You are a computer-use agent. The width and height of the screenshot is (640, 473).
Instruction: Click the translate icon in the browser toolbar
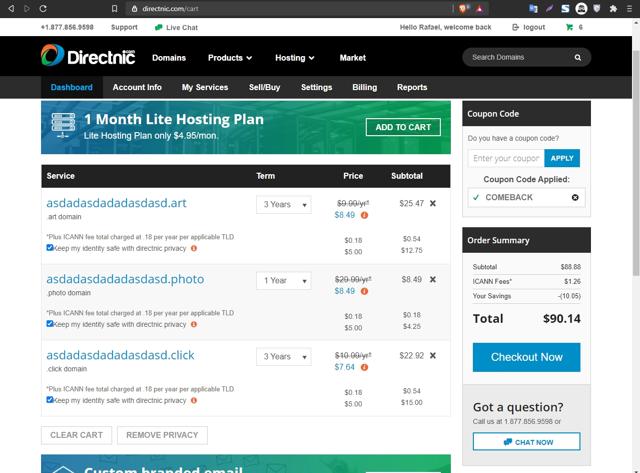(x=533, y=9)
